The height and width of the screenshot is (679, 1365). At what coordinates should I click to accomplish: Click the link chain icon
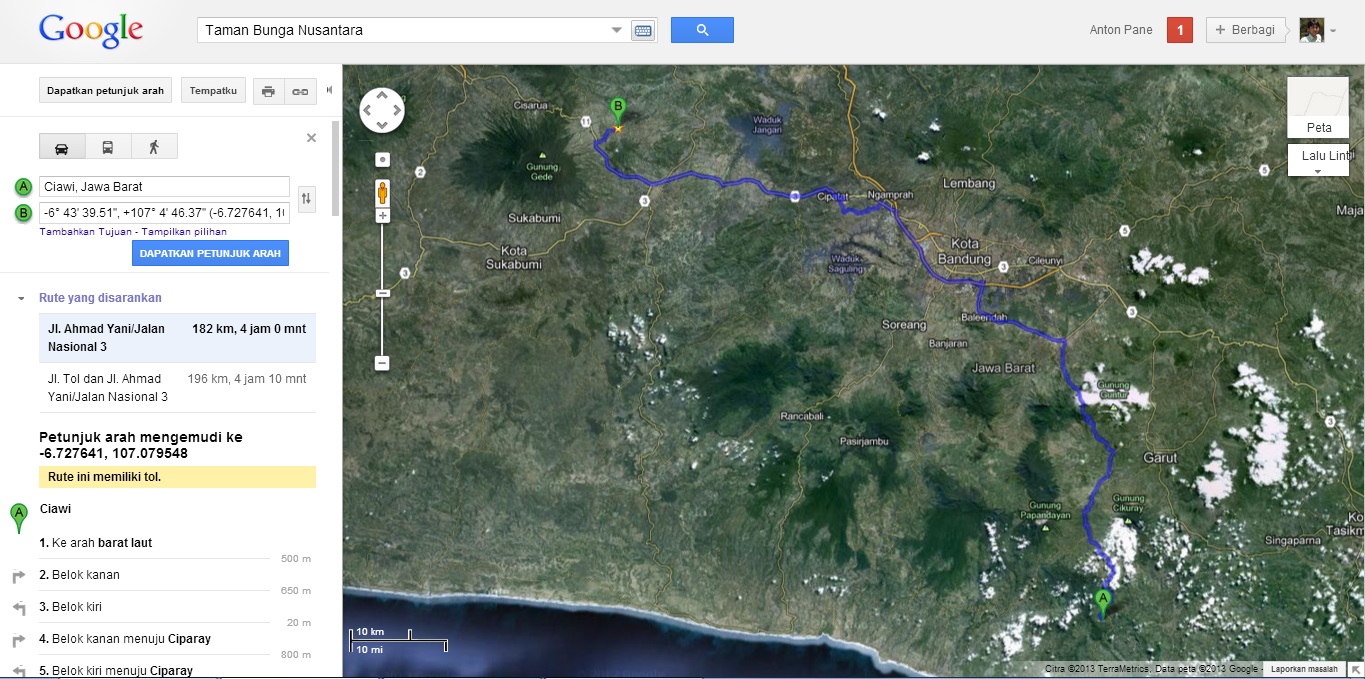point(300,91)
